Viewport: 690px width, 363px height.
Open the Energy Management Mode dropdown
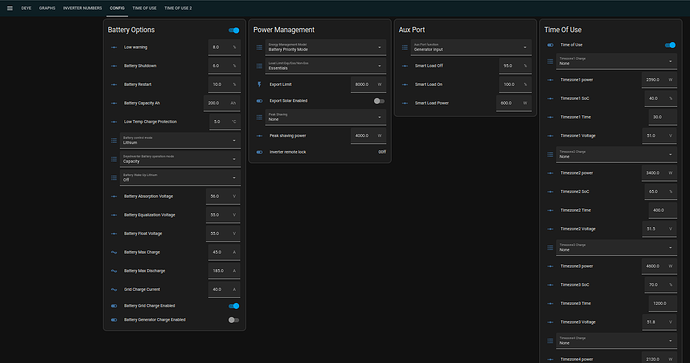326,47
